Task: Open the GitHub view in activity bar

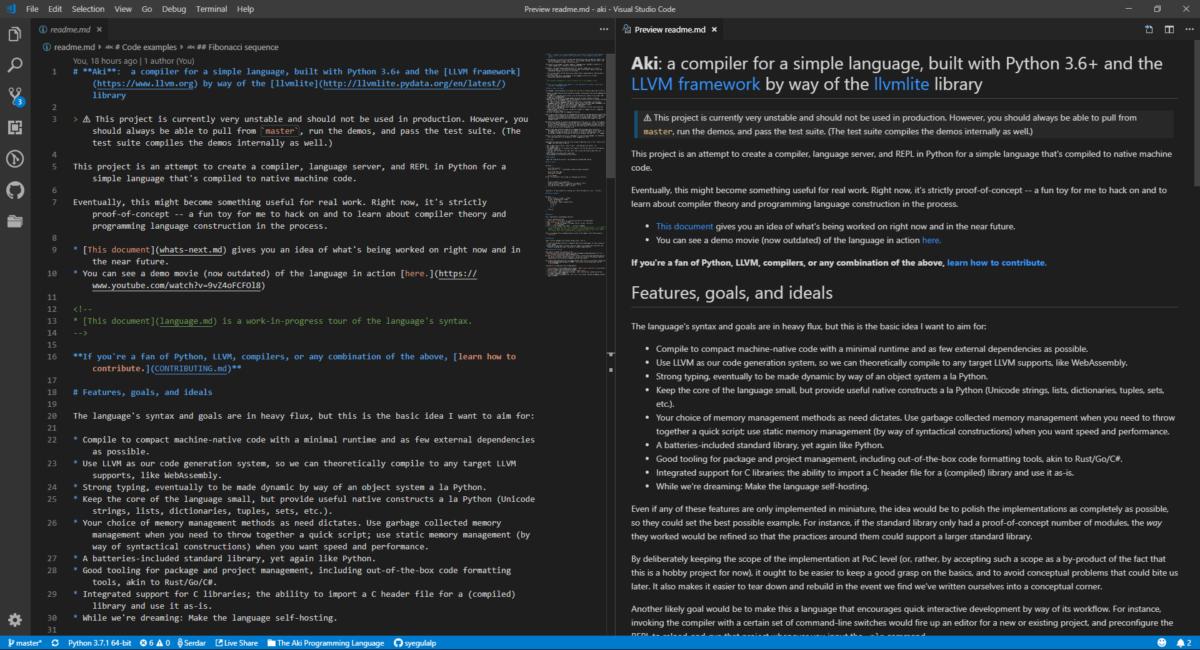Action: click(x=15, y=190)
